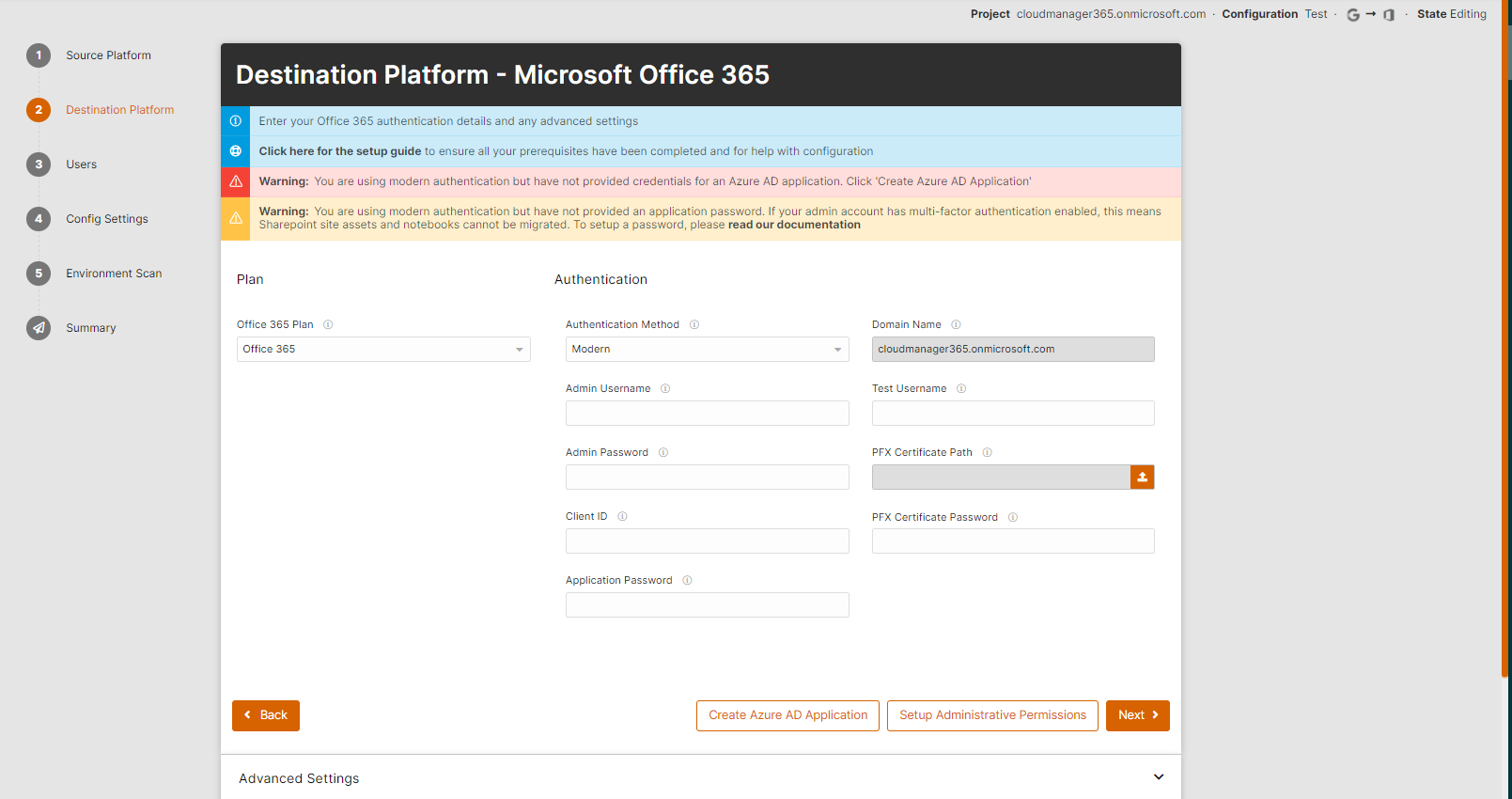The height and width of the screenshot is (799, 1512).
Task: Click the info icon next to Client ID
Action: (622, 516)
